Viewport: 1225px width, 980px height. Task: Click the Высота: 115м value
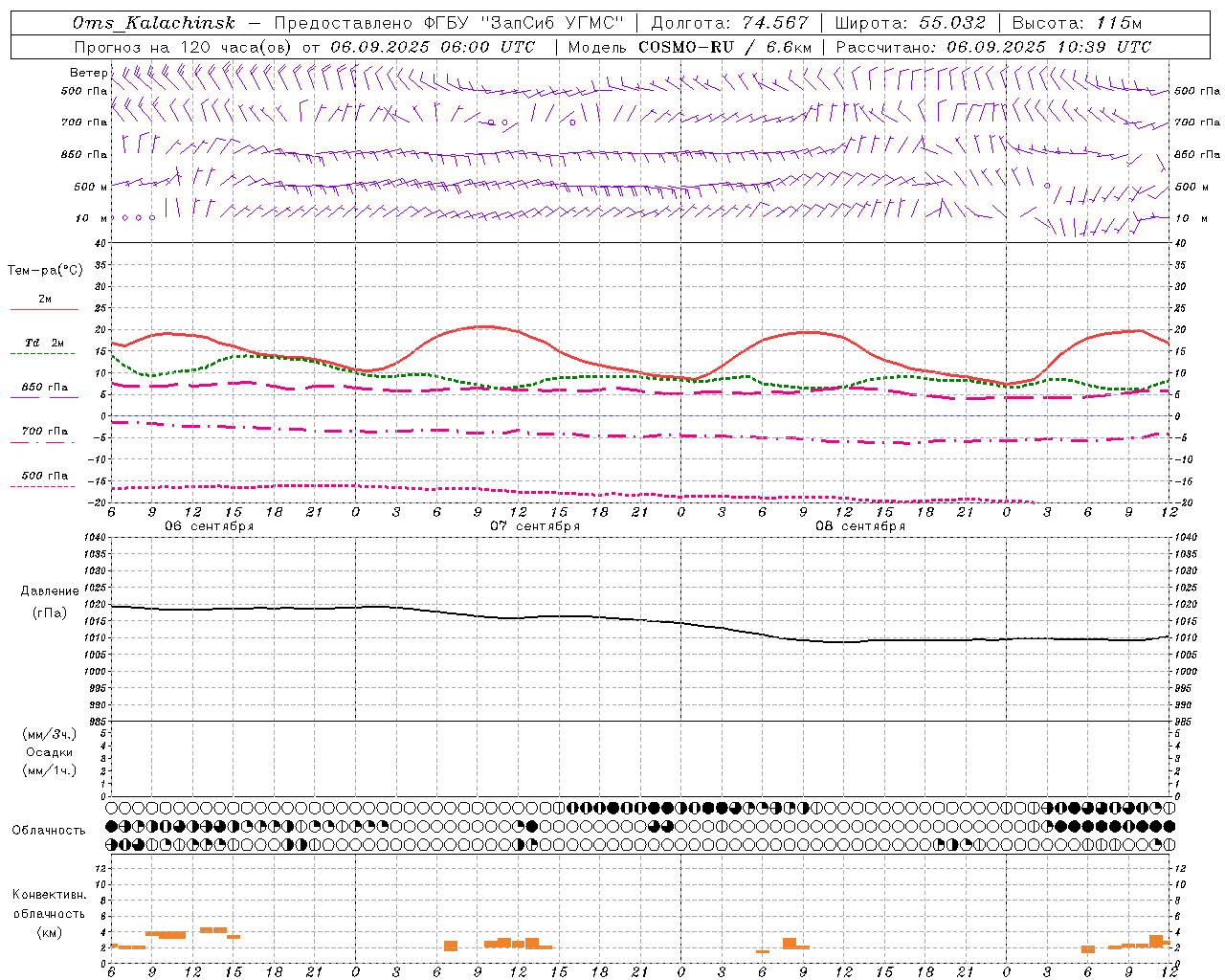(x=1077, y=23)
